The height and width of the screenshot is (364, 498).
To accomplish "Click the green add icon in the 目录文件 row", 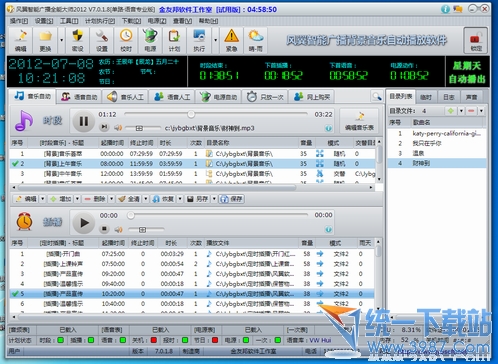I will coord(451,111).
